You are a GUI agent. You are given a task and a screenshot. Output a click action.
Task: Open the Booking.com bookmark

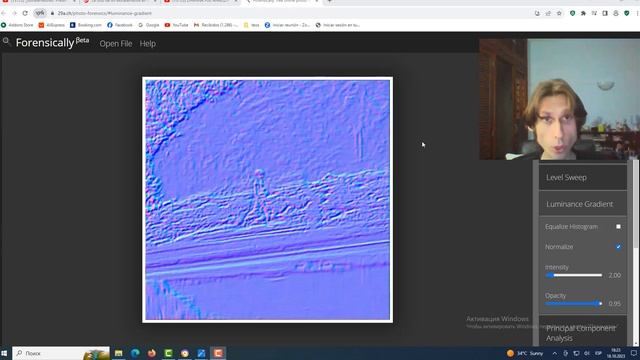(x=86, y=25)
